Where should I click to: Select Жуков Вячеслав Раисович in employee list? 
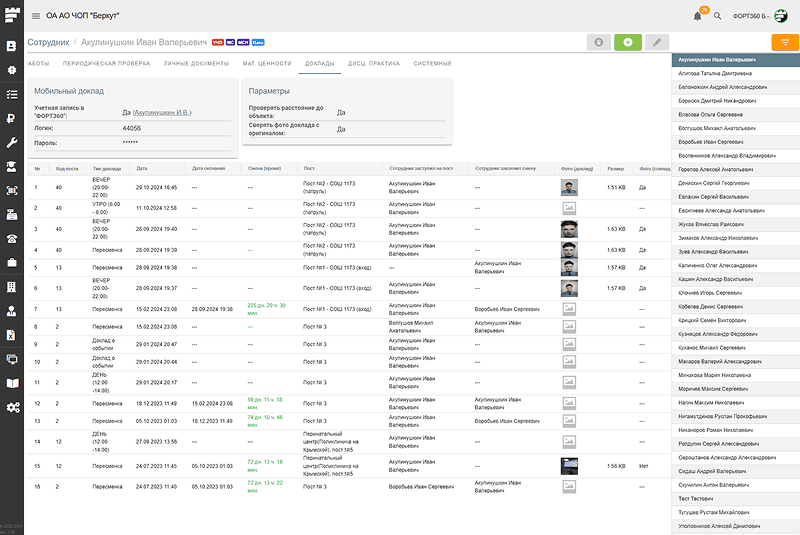(x=736, y=224)
